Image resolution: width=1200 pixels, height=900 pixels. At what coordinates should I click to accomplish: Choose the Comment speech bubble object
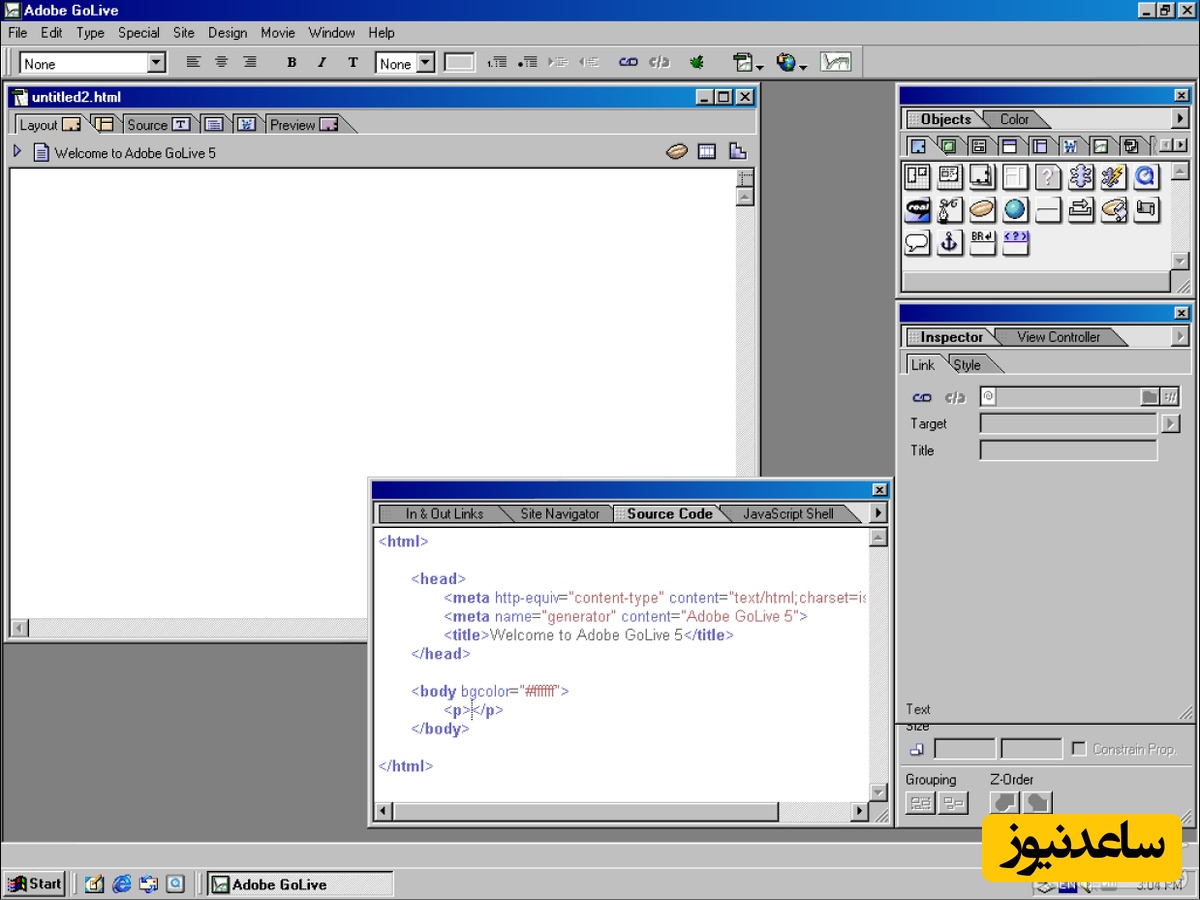[917, 242]
